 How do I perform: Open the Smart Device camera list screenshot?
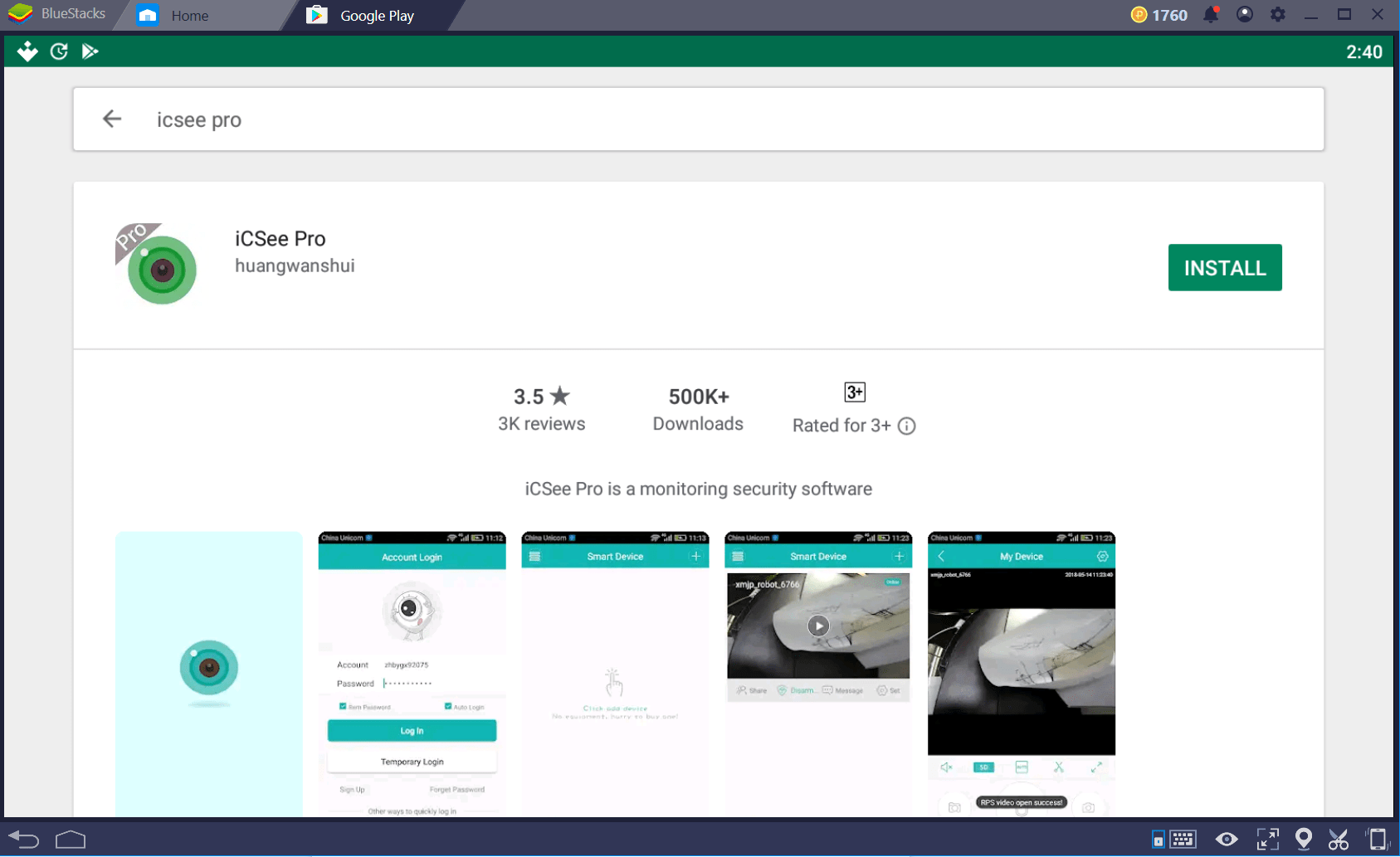(818, 674)
